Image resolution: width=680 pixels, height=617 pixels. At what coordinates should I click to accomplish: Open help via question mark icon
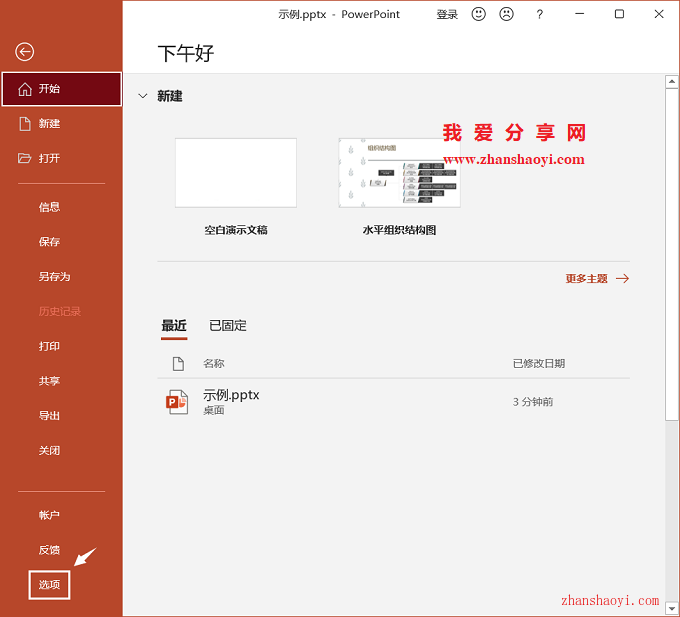pyautogui.click(x=539, y=14)
